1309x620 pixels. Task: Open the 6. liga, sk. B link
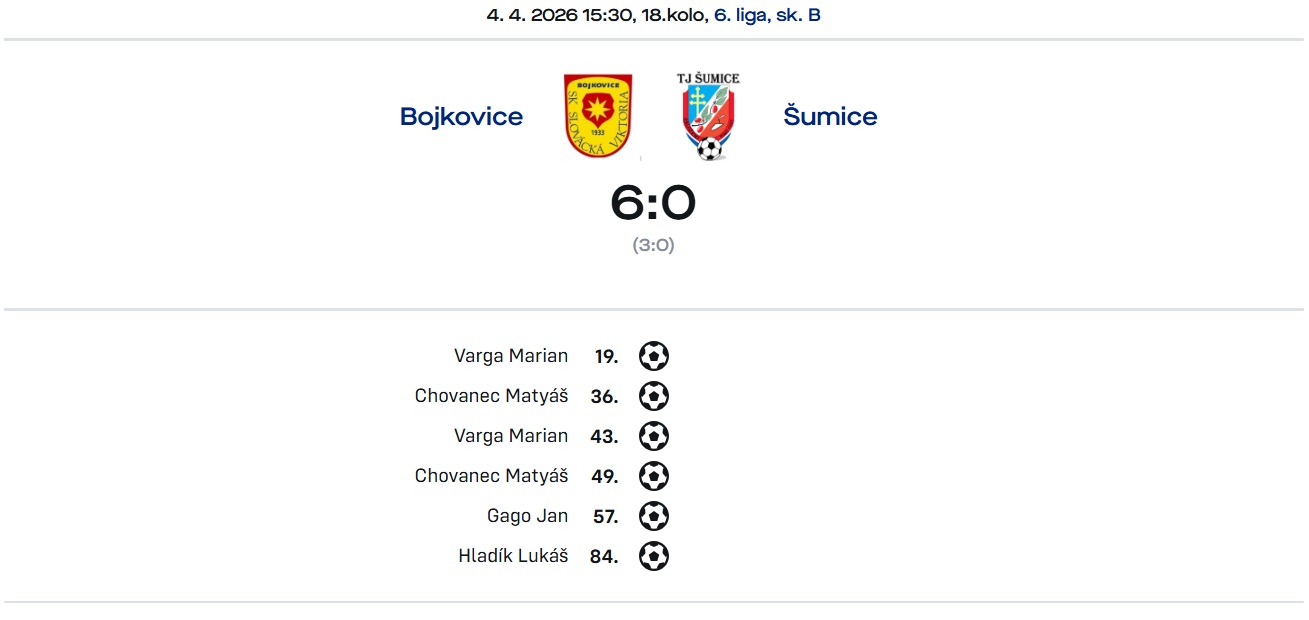(x=767, y=15)
